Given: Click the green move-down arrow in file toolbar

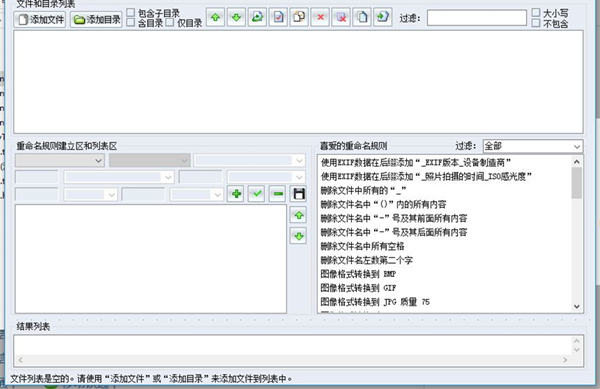Looking at the screenshot, I should pyautogui.click(x=236, y=17).
